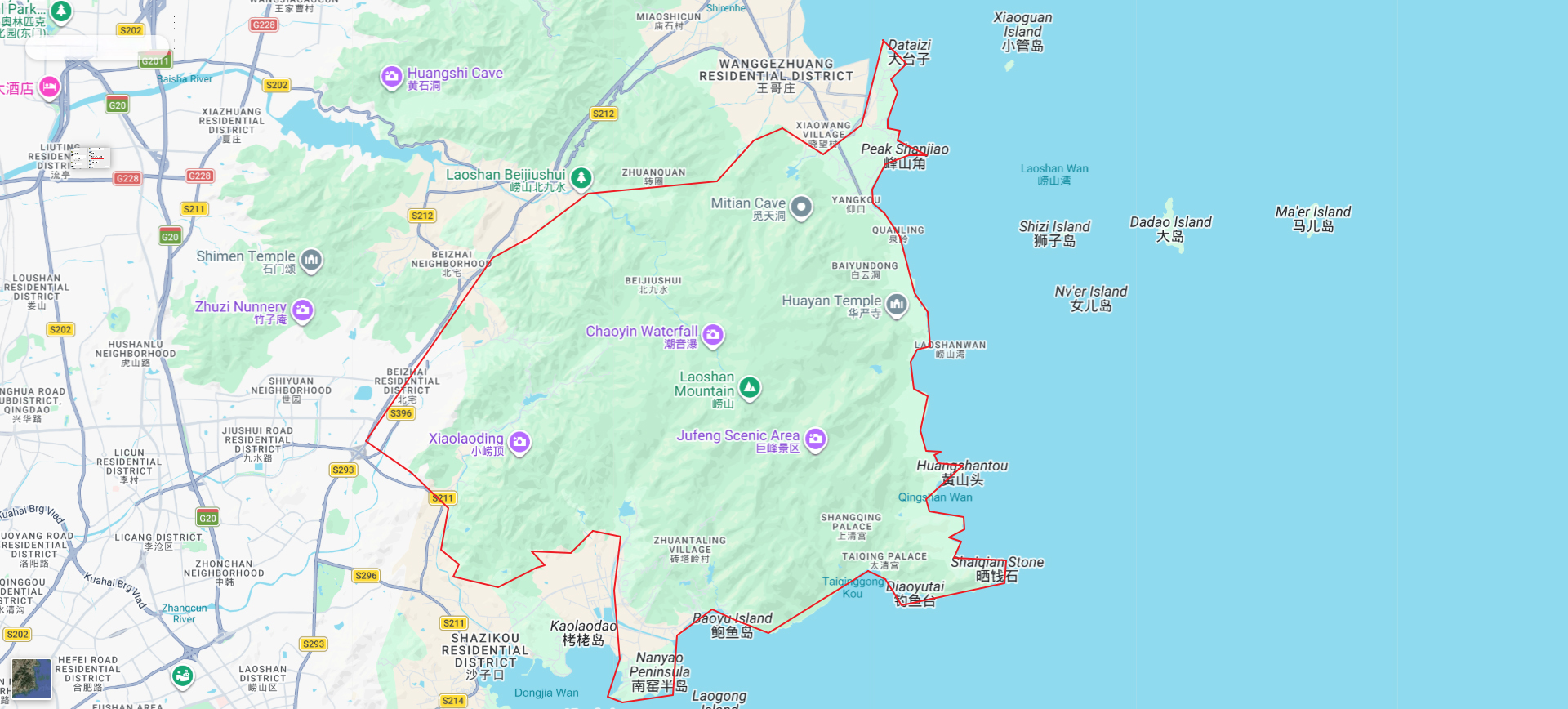Image resolution: width=1568 pixels, height=709 pixels.
Task: Click the Shaiqian Stone label
Action: click(x=997, y=569)
